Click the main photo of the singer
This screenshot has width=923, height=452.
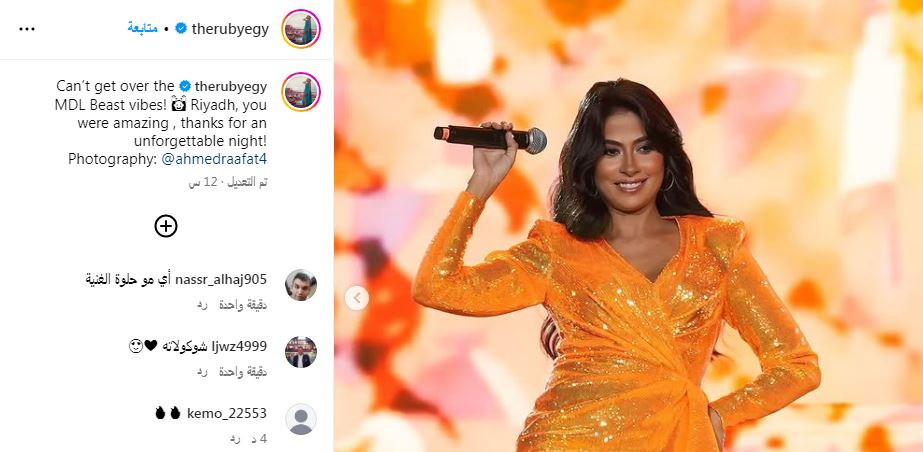tap(628, 226)
